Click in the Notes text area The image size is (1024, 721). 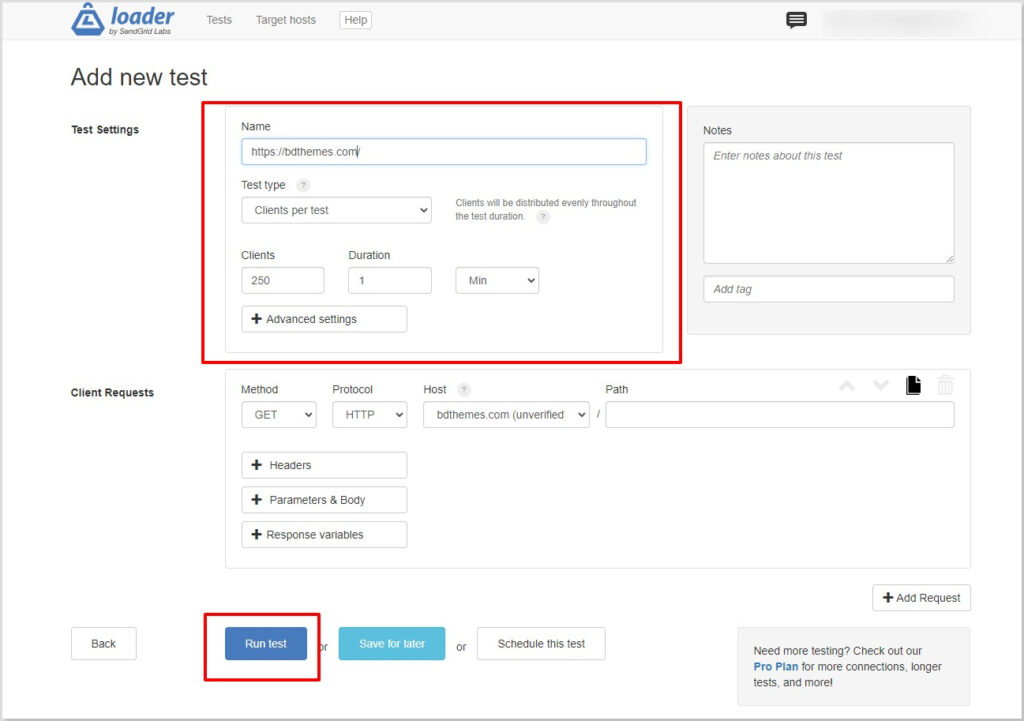coord(829,203)
